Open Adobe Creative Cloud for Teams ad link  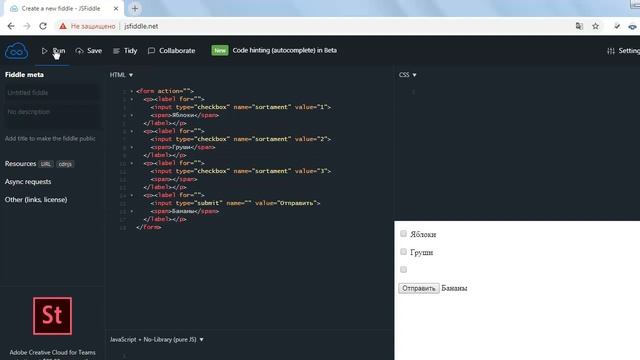tap(52, 352)
